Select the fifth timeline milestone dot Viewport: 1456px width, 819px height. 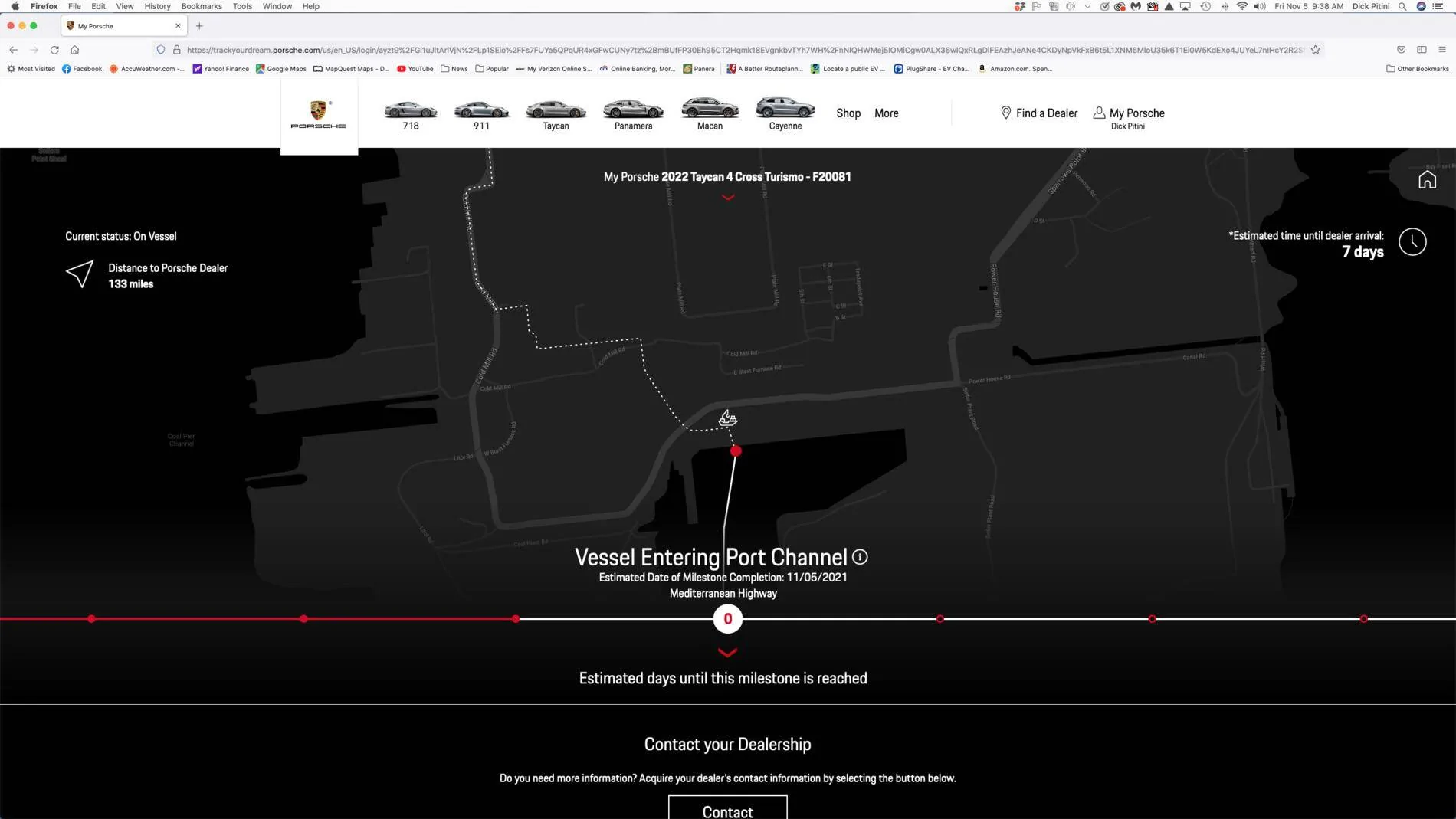[x=940, y=618]
